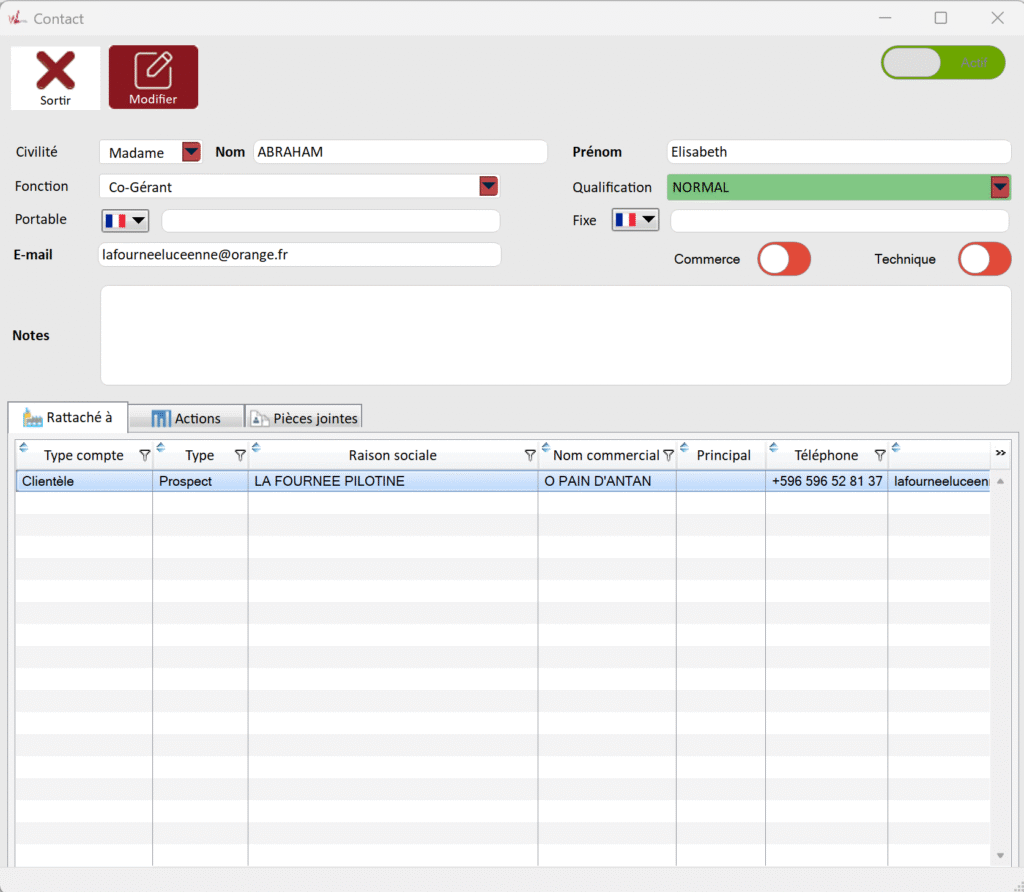
Task: Click sort arrows on Principal column
Action: pos(684,447)
